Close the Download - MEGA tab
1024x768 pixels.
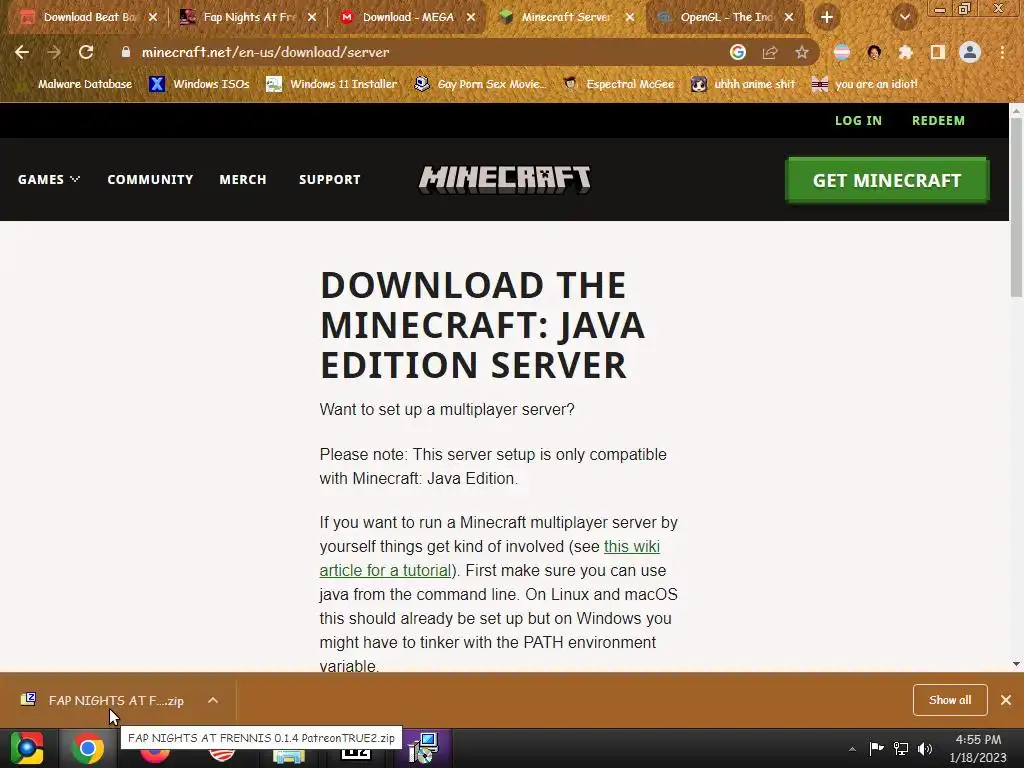[x=471, y=17]
